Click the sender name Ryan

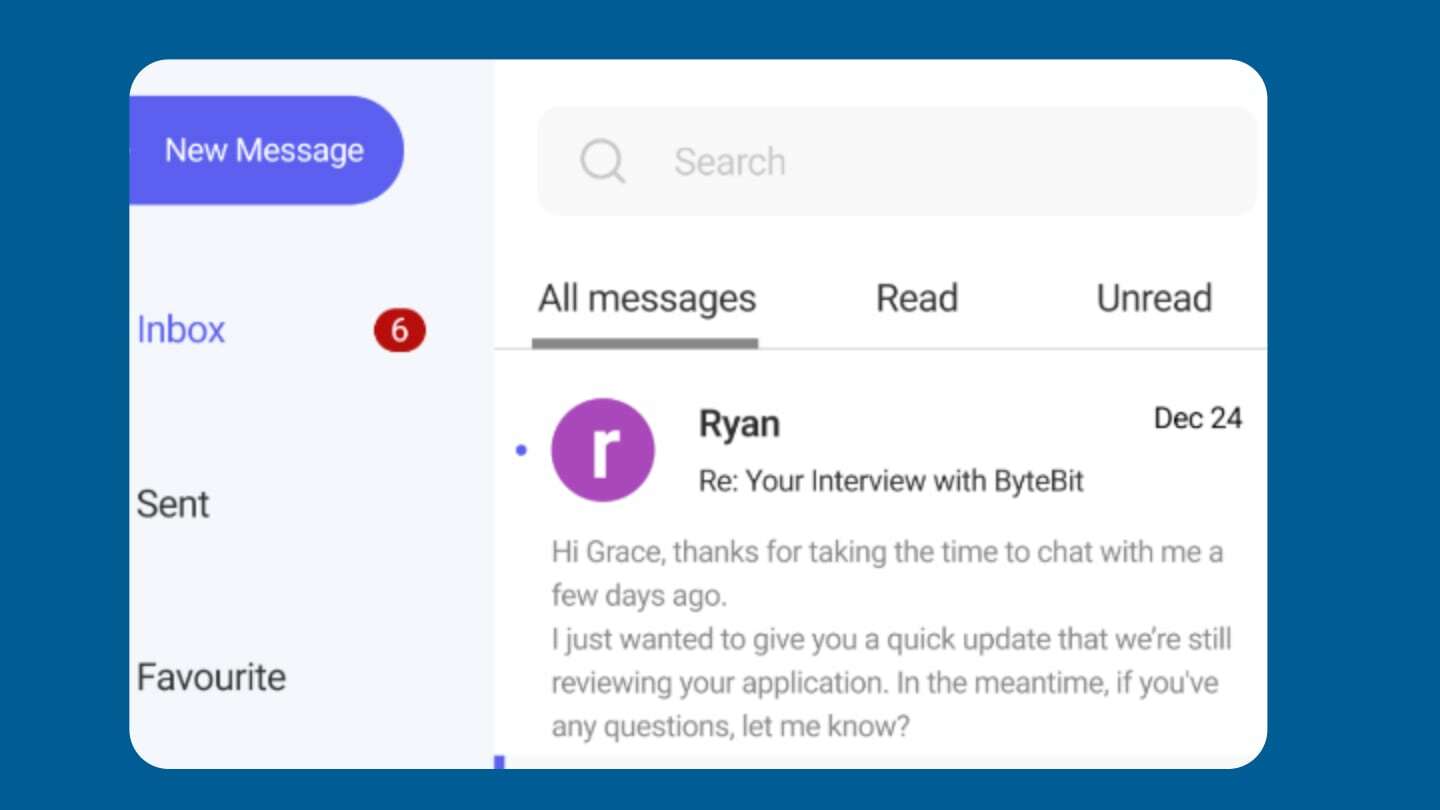tap(738, 424)
